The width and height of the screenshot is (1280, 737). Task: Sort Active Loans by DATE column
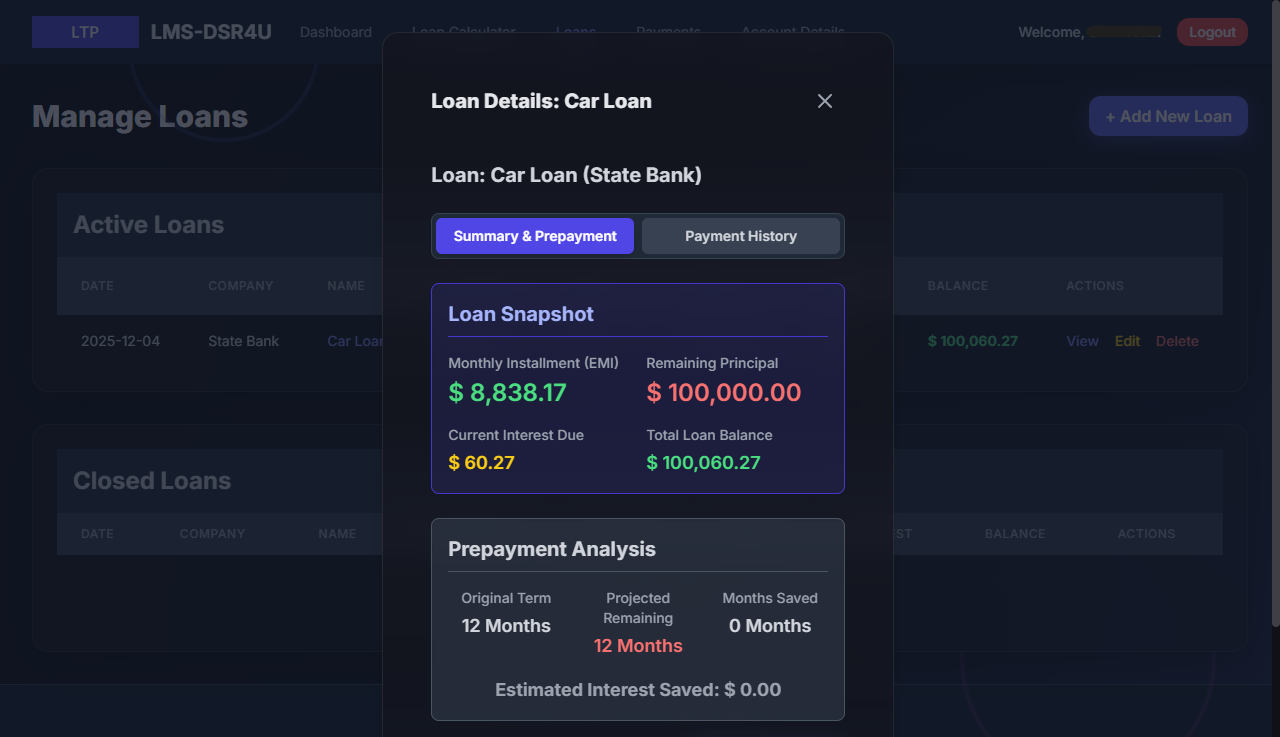coord(97,285)
